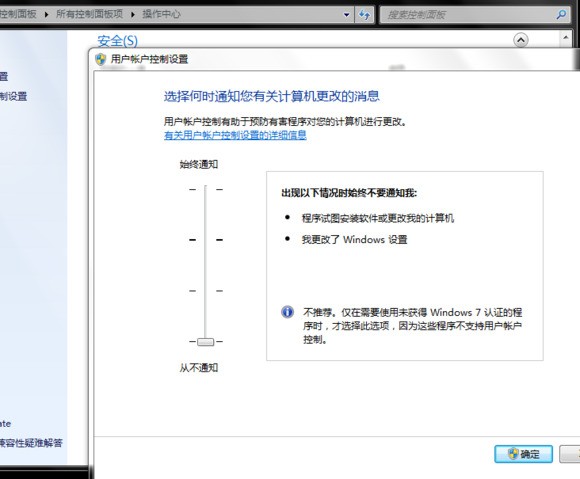Click 所有控制面板项 in the breadcrumb
580x479 pixels.
[x=90, y=14]
